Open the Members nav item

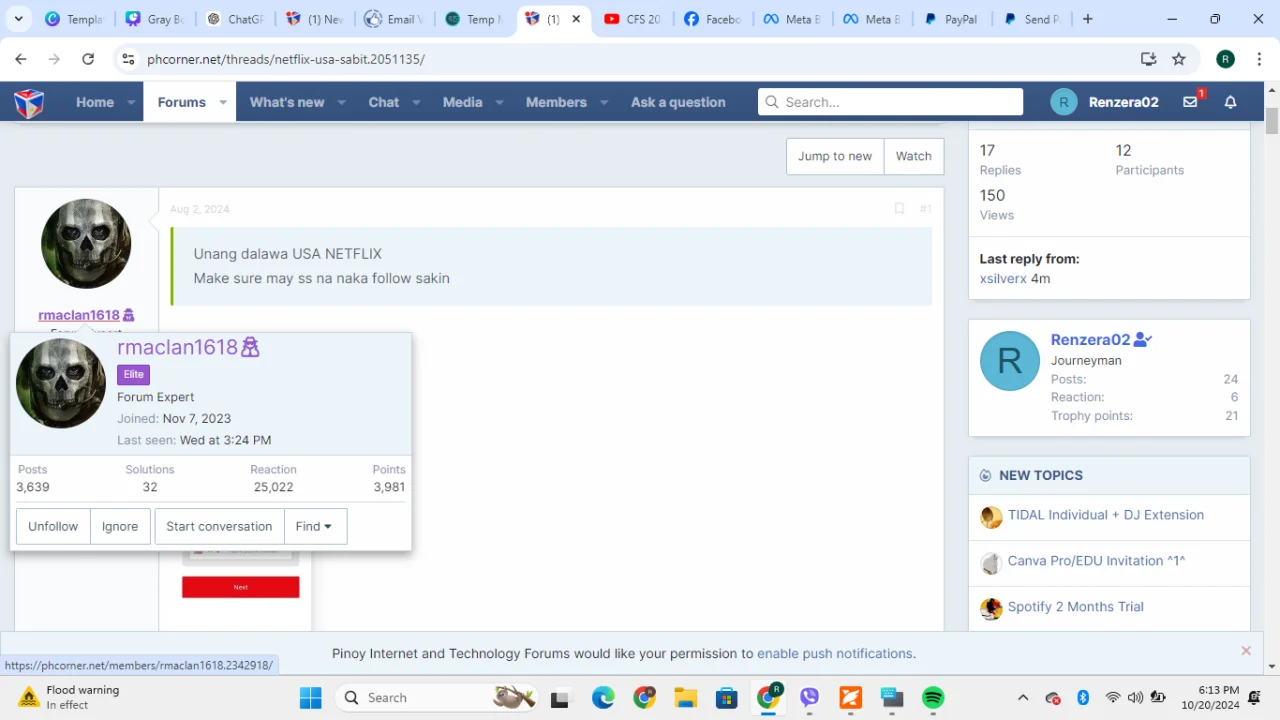click(556, 102)
